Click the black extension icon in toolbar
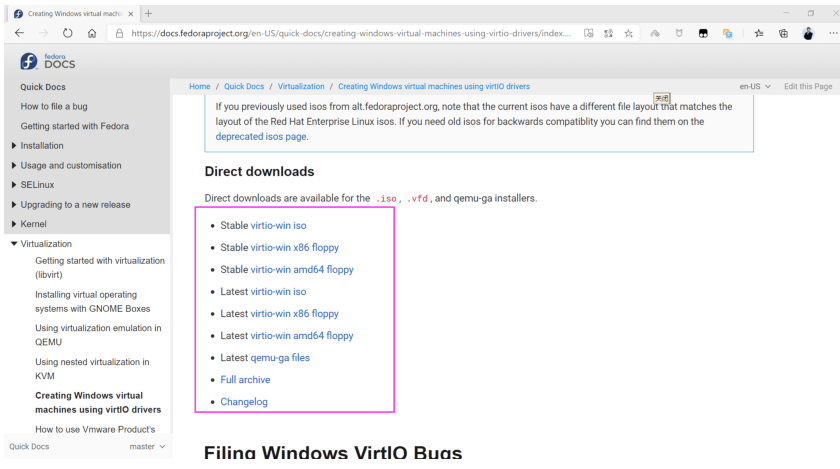The width and height of the screenshot is (840, 469). (703, 33)
